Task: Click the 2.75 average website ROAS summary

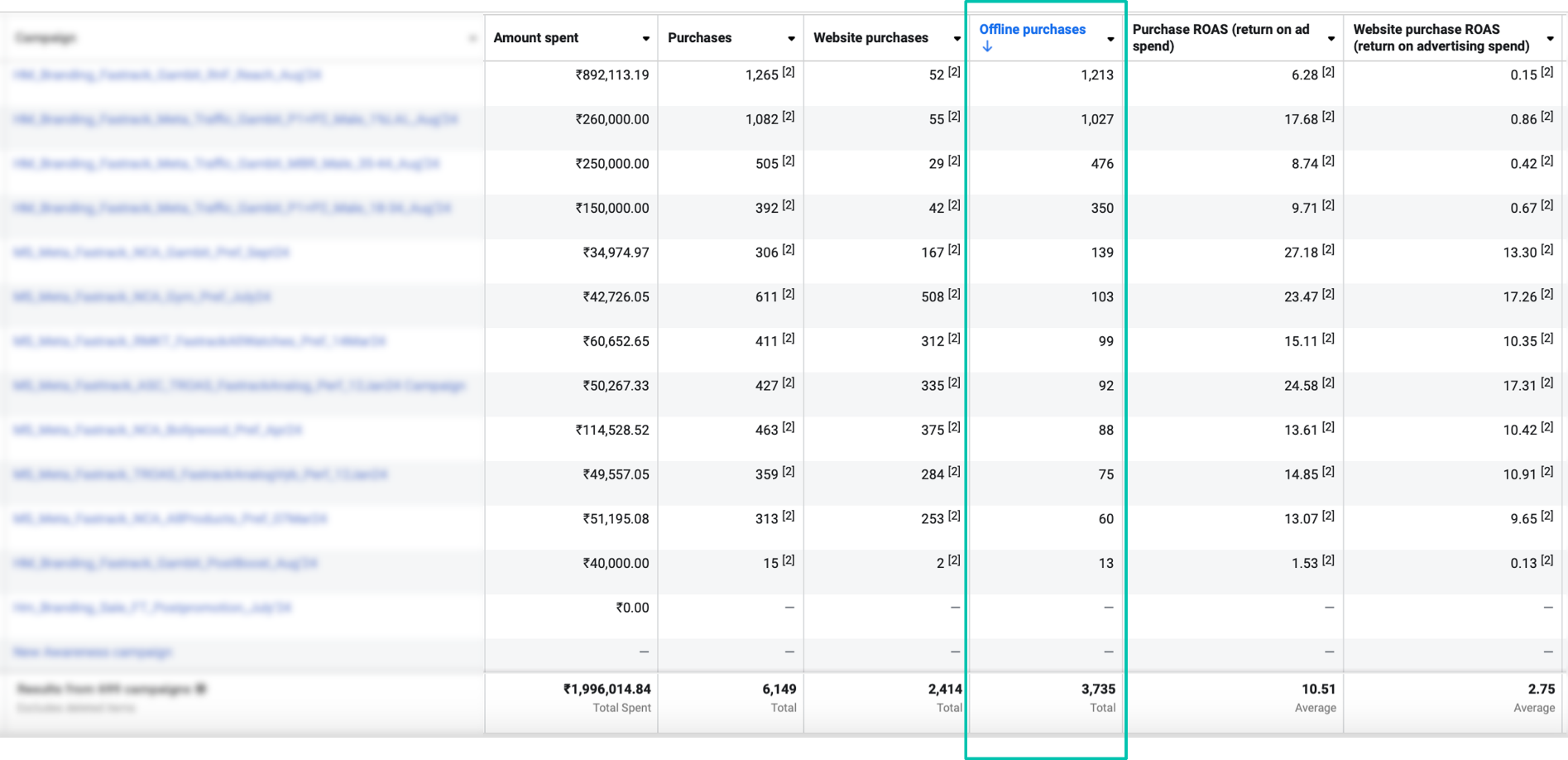Action: [x=1542, y=690]
